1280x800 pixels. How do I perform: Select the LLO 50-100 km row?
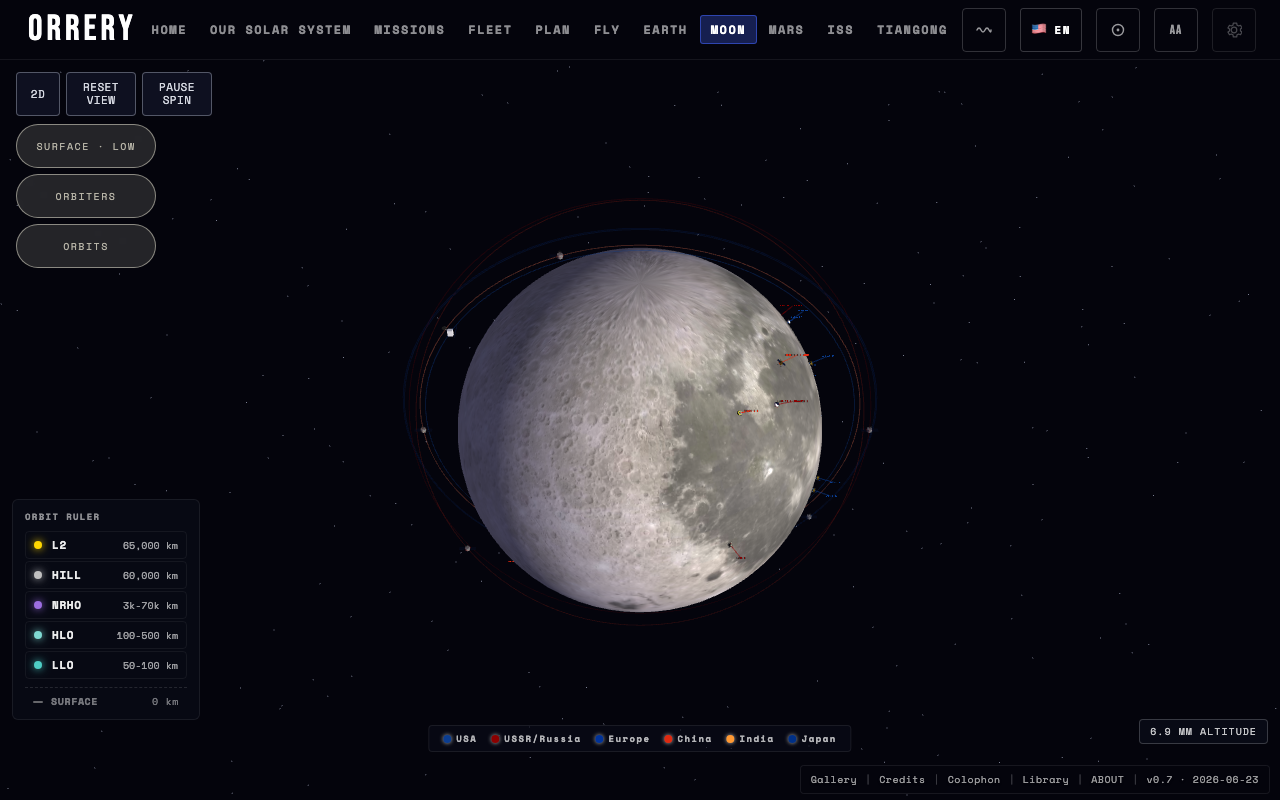[x=106, y=665]
